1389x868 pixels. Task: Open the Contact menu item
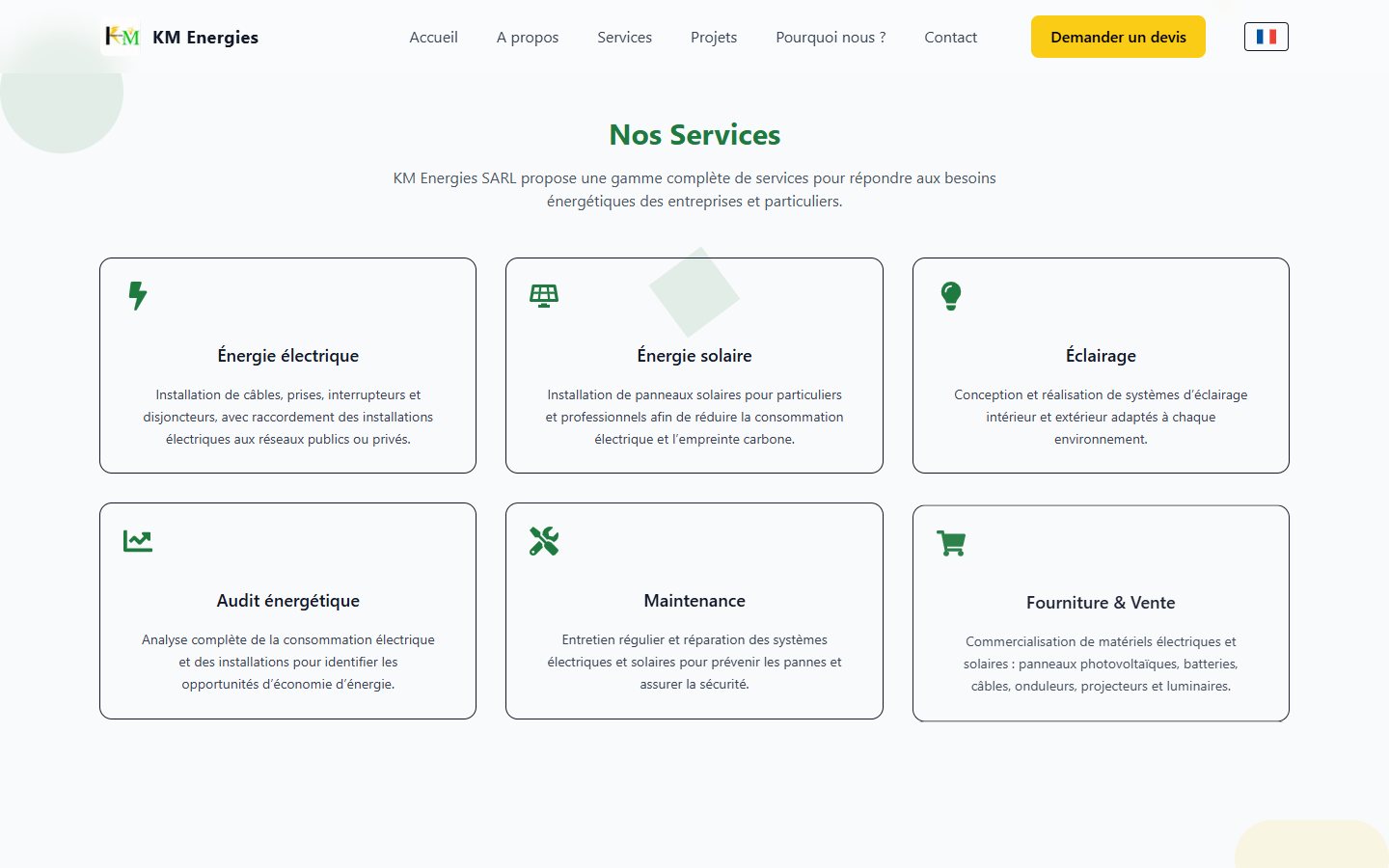(950, 37)
